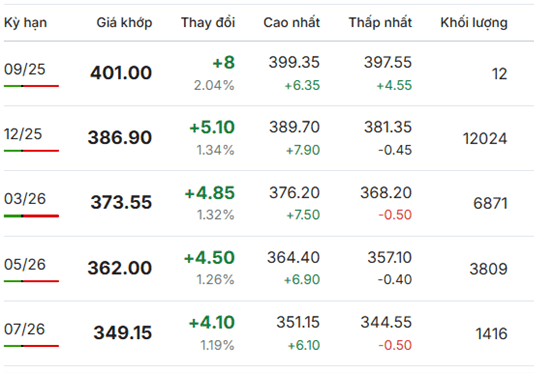Open the 12/25 contract term link
Screen dimensions: 534x373
point(23,134)
